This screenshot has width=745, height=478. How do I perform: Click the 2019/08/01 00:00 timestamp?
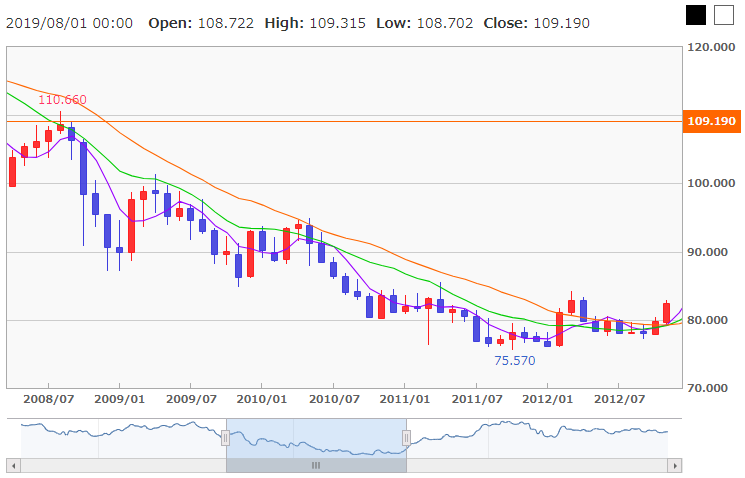[x=69, y=23]
